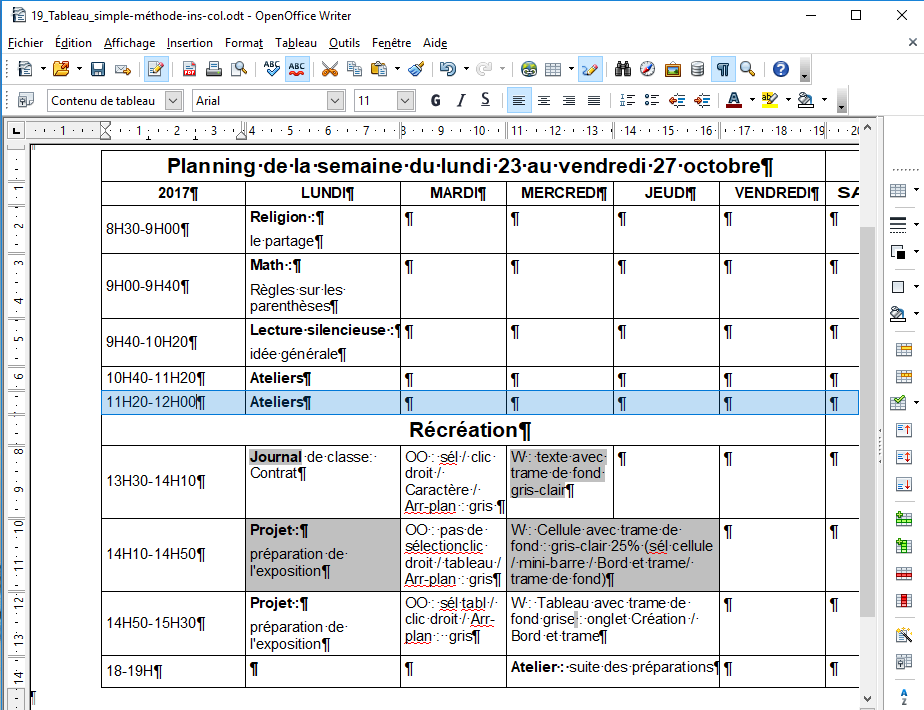Insert a table from the toolbar
The height and width of the screenshot is (710, 924).
coord(553,70)
